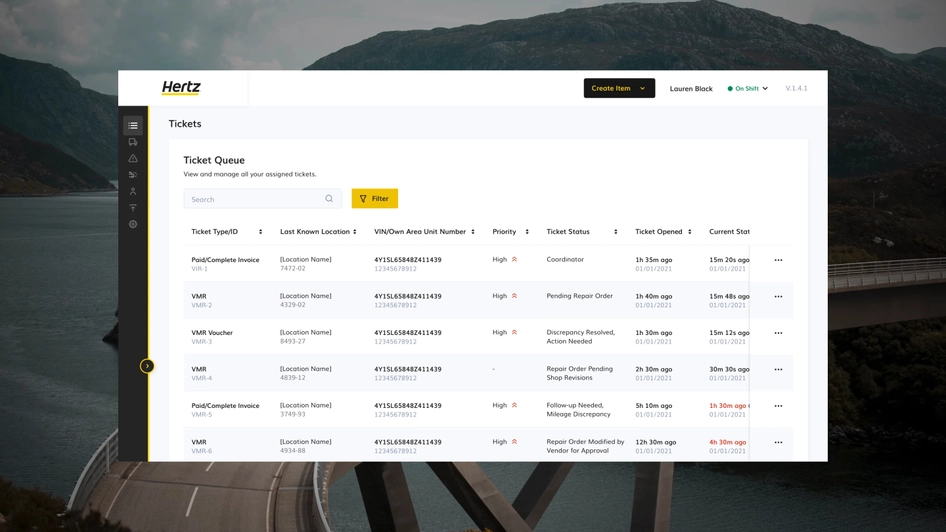This screenshot has width=946, height=532.
Task: Open the settings gear icon in sidebar
Action: click(133, 224)
